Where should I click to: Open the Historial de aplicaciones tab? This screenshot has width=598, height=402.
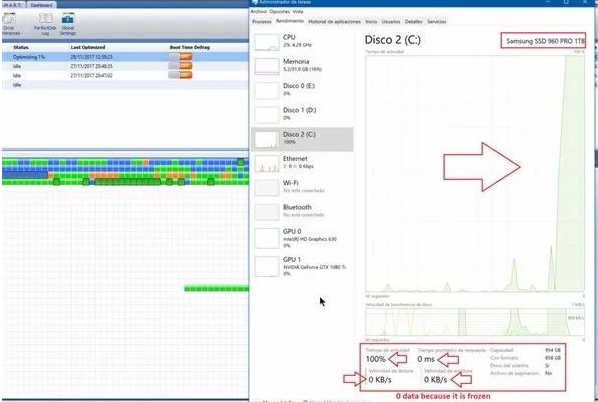coord(334,22)
